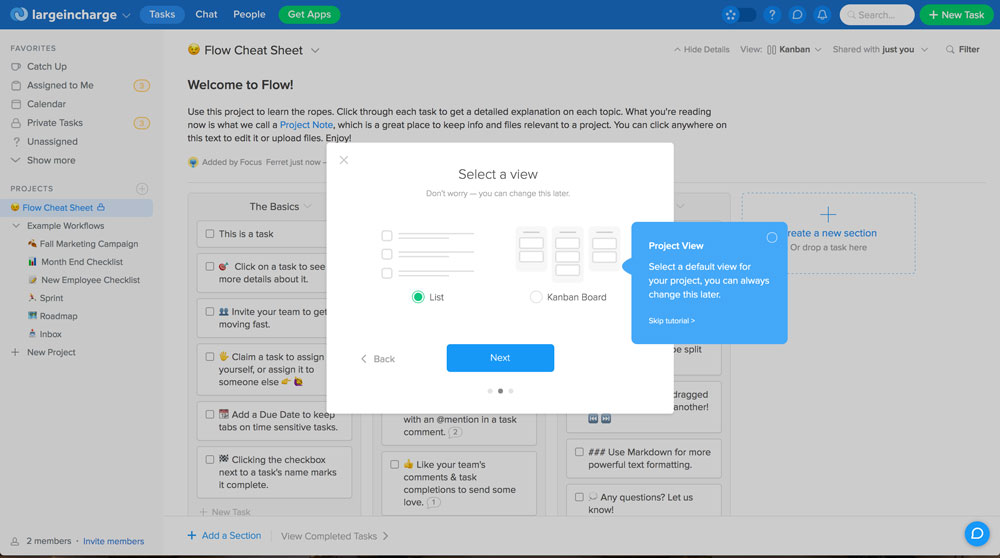This screenshot has height=558, width=1000.
Task: Open support chat bubble at bottom right
Action: [x=976, y=534]
